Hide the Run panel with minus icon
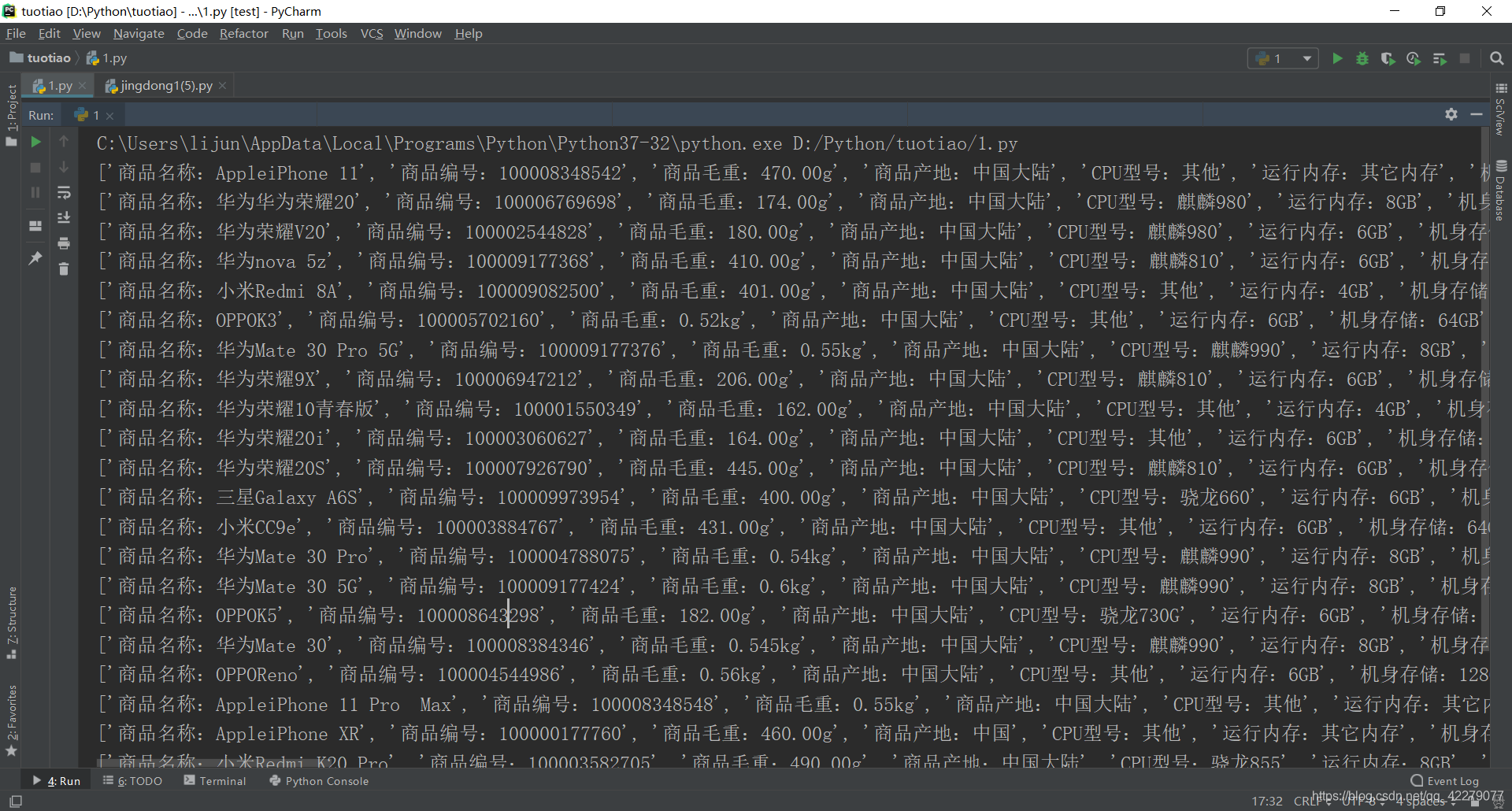The width and height of the screenshot is (1512, 811). [1477, 114]
